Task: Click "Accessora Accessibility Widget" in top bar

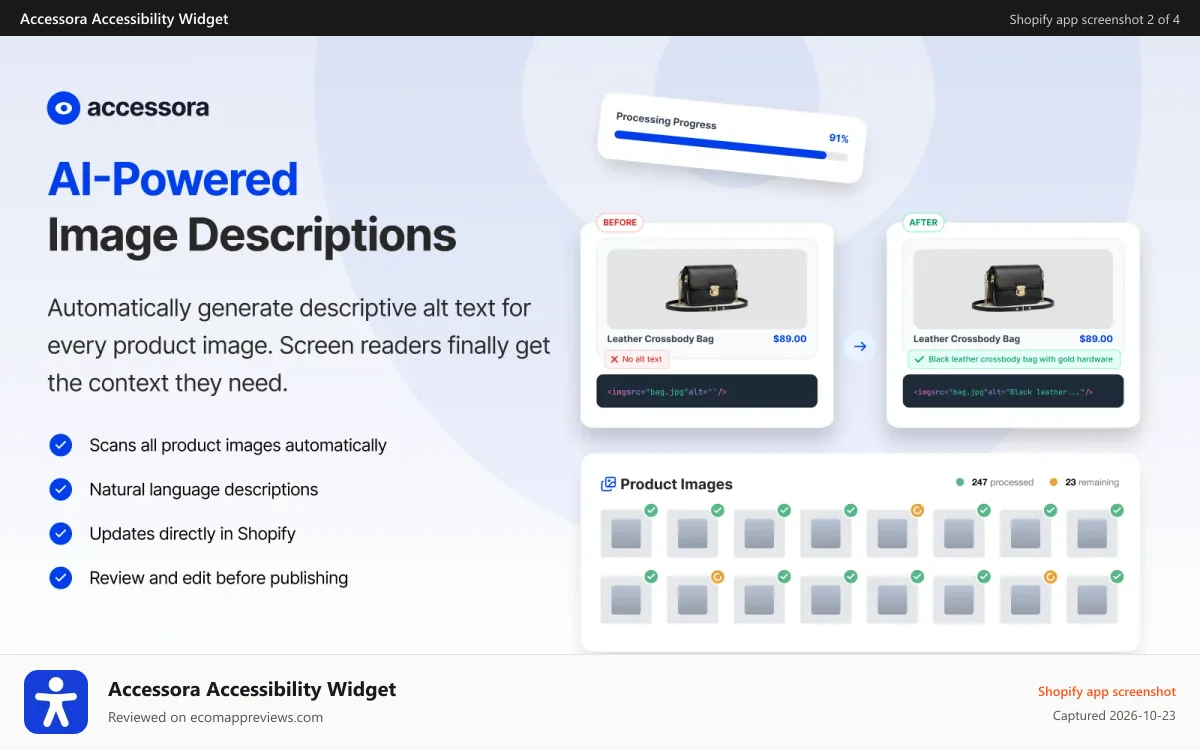Action: pyautogui.click(x=124, y=19)
